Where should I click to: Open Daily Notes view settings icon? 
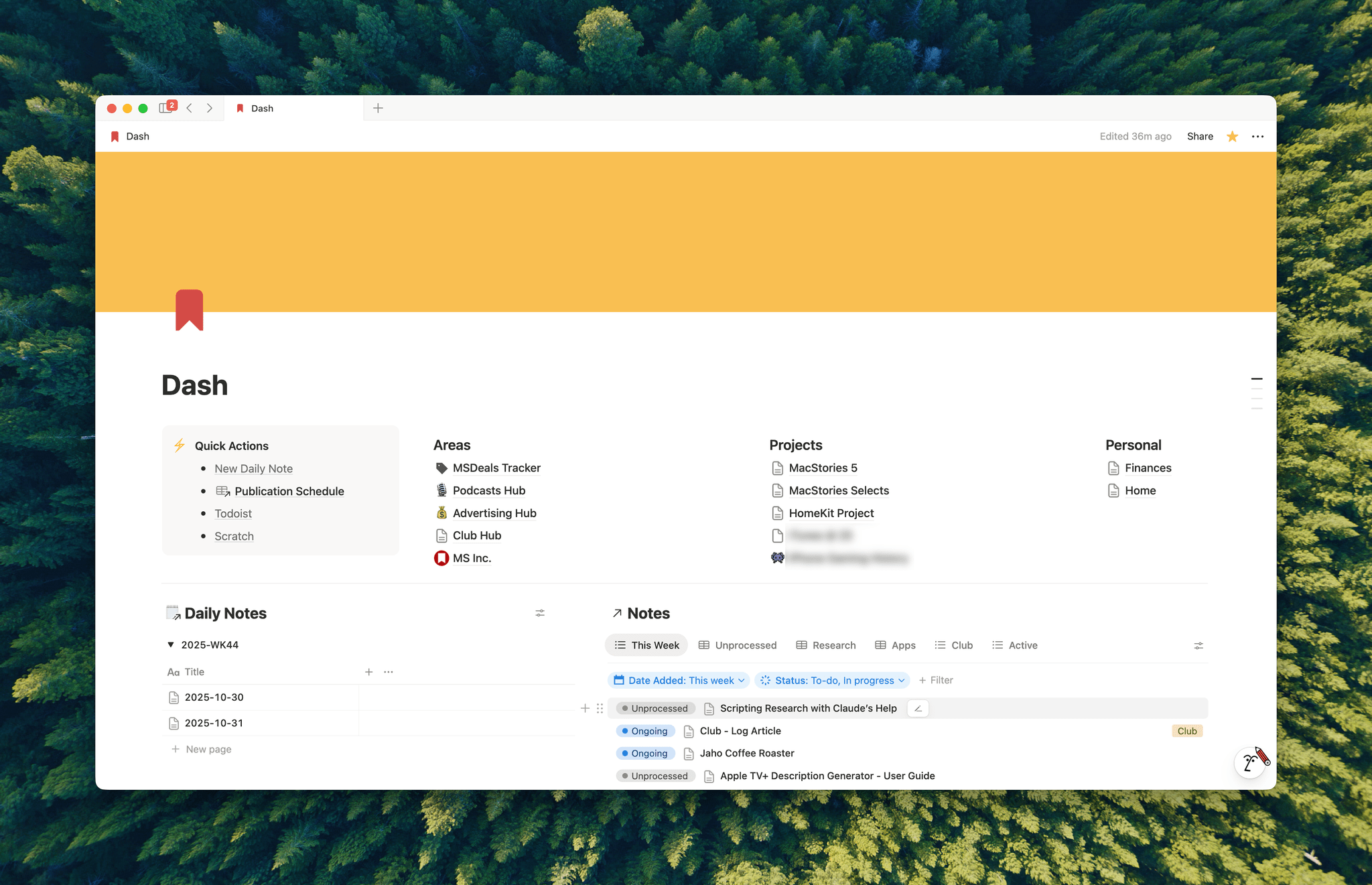coord(540,613)
